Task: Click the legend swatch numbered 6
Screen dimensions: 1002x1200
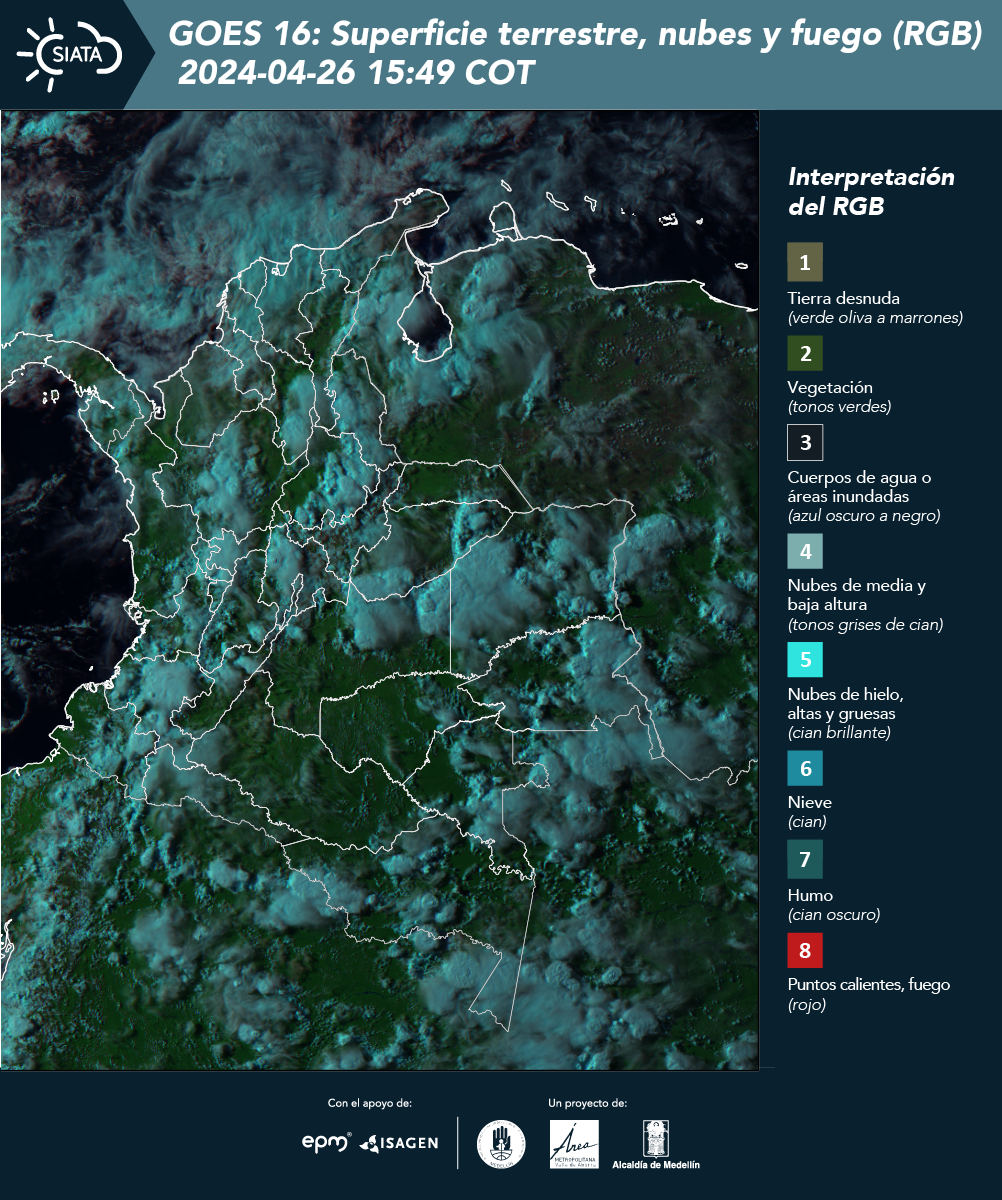Action: click(805, 769)
